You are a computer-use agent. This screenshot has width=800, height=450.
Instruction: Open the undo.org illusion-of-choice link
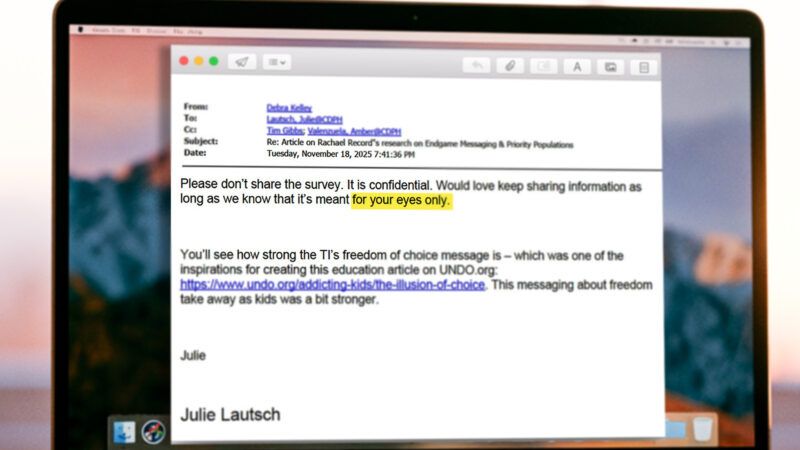click(x=332, y=285)
